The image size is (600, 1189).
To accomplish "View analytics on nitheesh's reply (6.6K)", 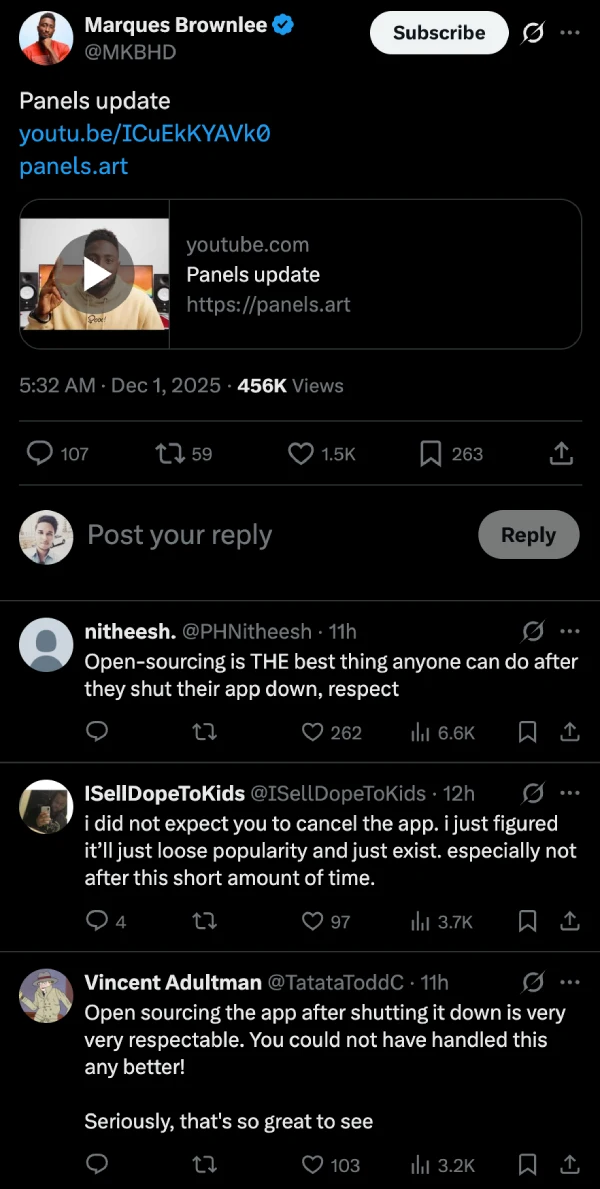I will point(442,732).
